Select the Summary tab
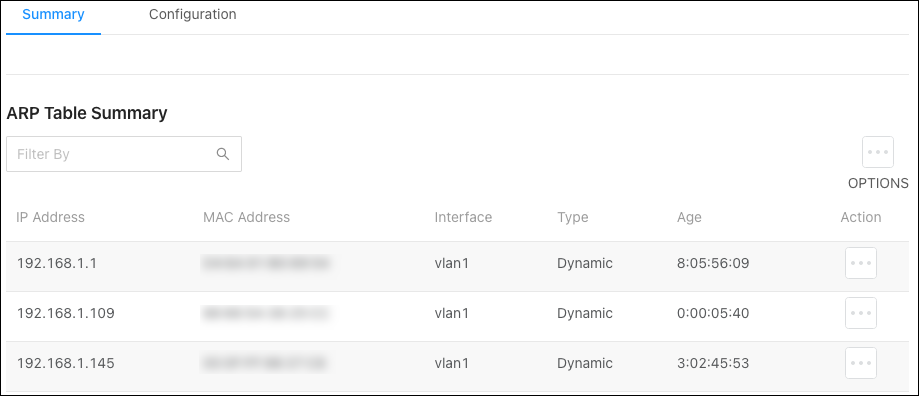Screen dimensions: 919x396 (53, 14)
